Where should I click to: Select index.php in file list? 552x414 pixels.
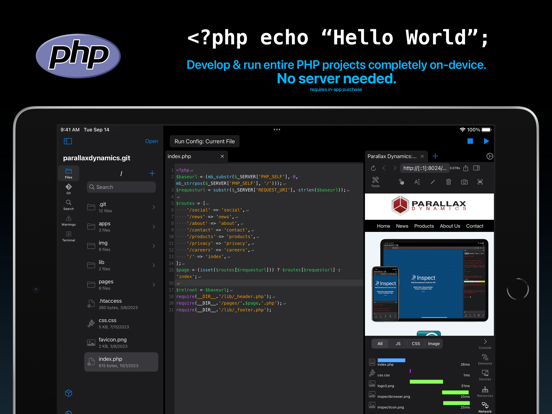coord(121,362)
